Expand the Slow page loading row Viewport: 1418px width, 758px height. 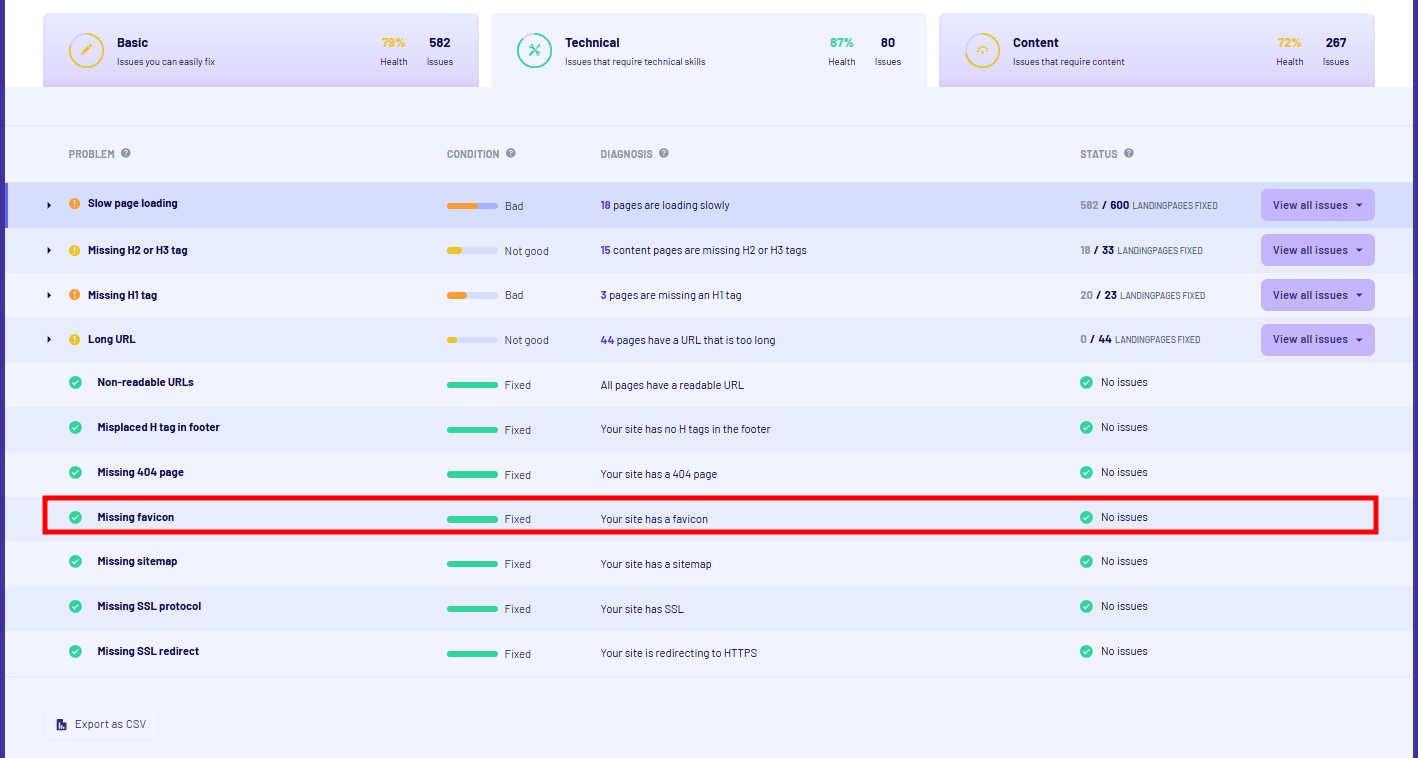49,205
